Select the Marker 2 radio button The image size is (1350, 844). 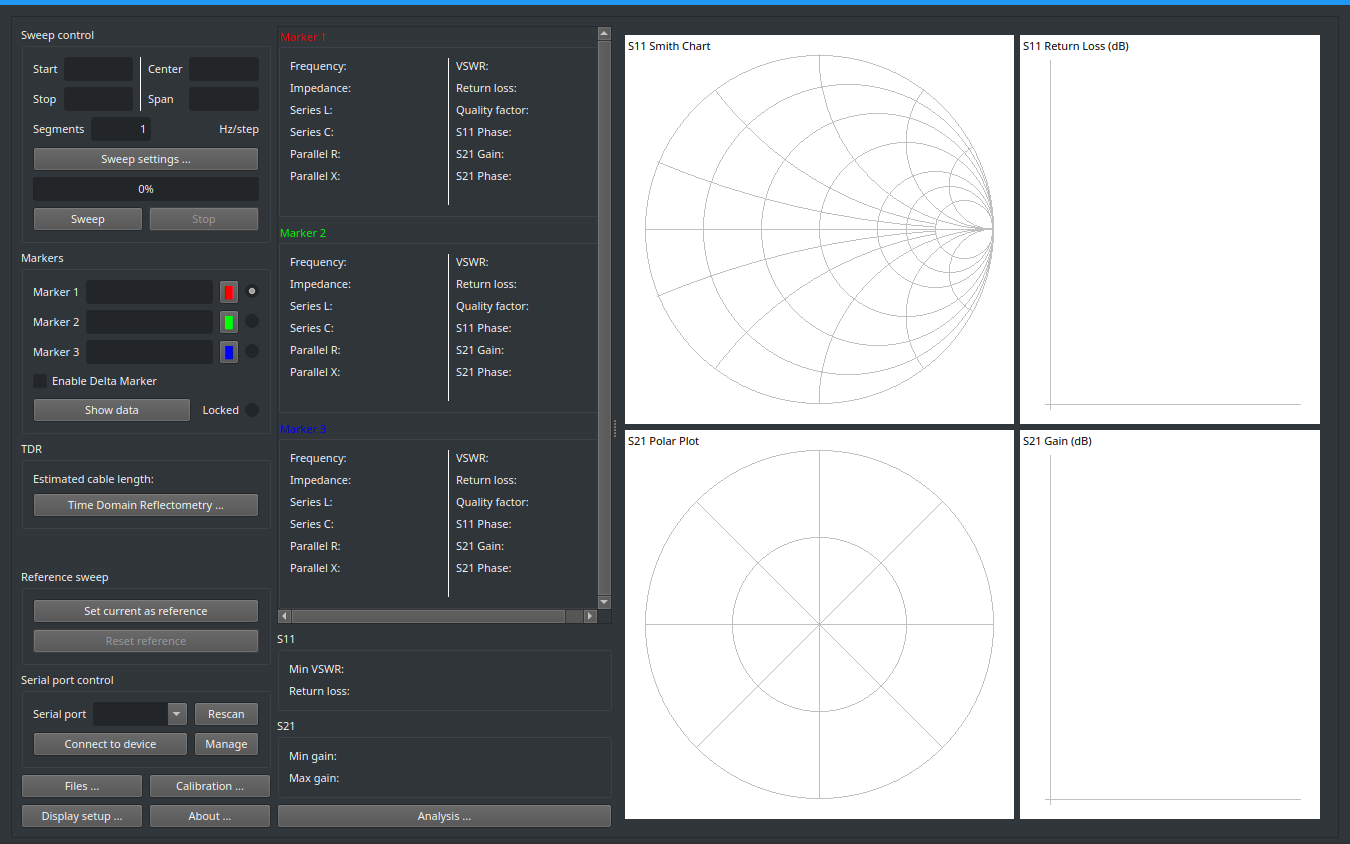coord(252,321)
